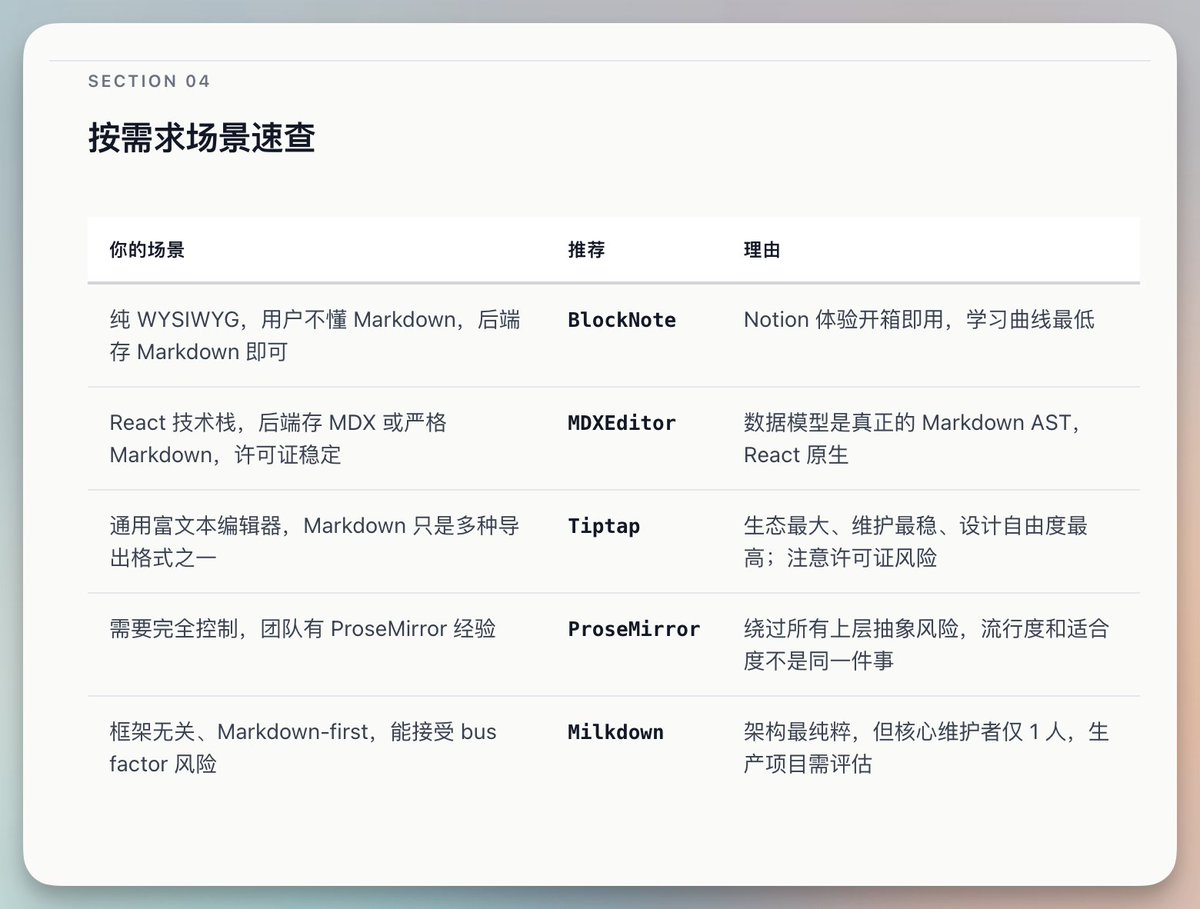This screenshot has width=1200, height=909.
Task: Click reason text 'Notion 体验开箱即用，学习曲线最低'
Action: (919, 320)
